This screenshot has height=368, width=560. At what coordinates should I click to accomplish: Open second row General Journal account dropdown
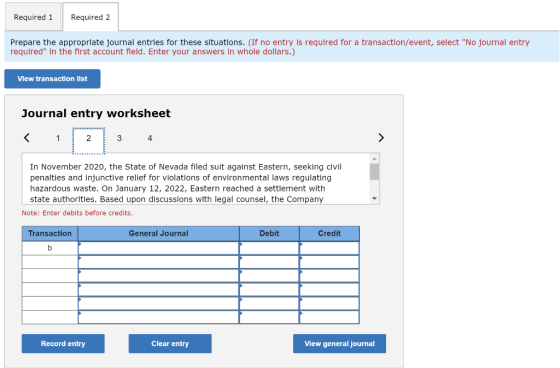(x=159, y=262)
